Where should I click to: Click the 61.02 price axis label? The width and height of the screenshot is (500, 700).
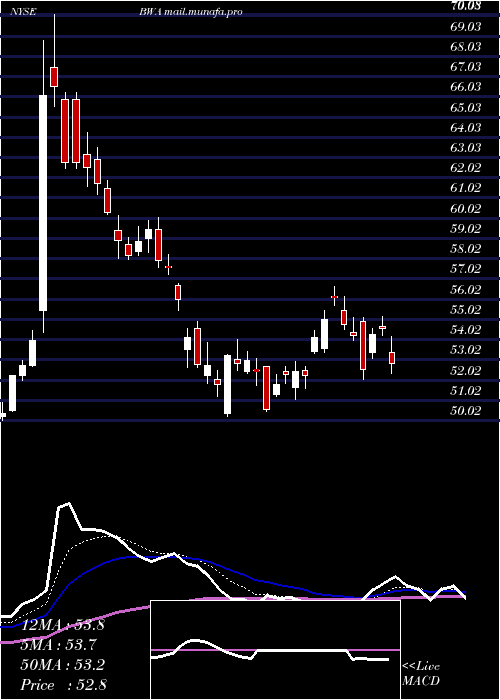click(x=466, y=188)
